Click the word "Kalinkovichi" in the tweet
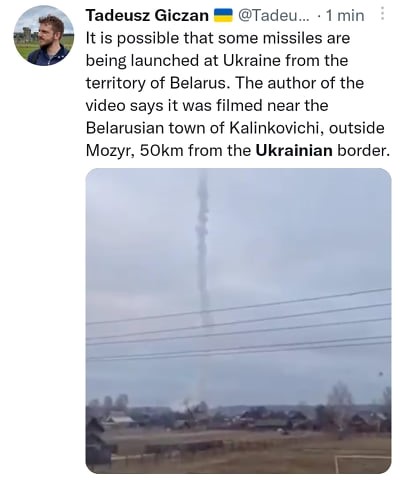The height and width of the screenshot is (482, 404). (274, 128)
